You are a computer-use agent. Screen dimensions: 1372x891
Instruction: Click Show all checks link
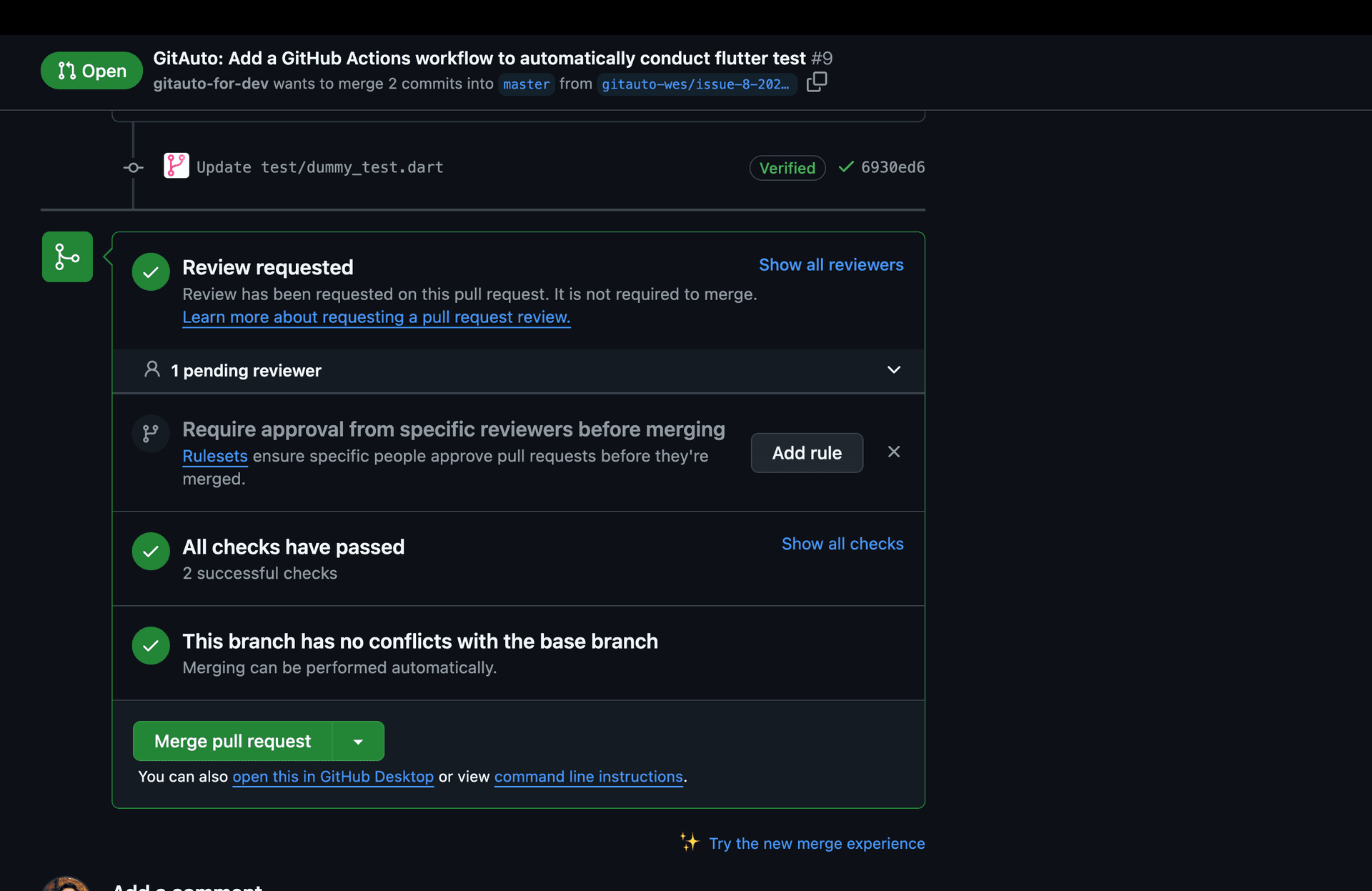point(842,544)
